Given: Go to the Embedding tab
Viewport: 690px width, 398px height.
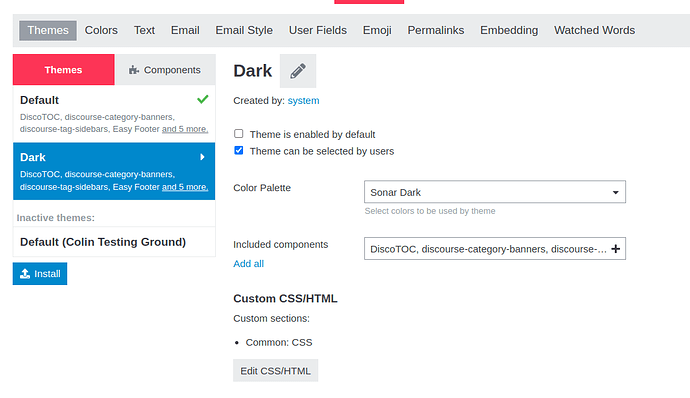Looking at the screenshot, I should tap(509, 30).
